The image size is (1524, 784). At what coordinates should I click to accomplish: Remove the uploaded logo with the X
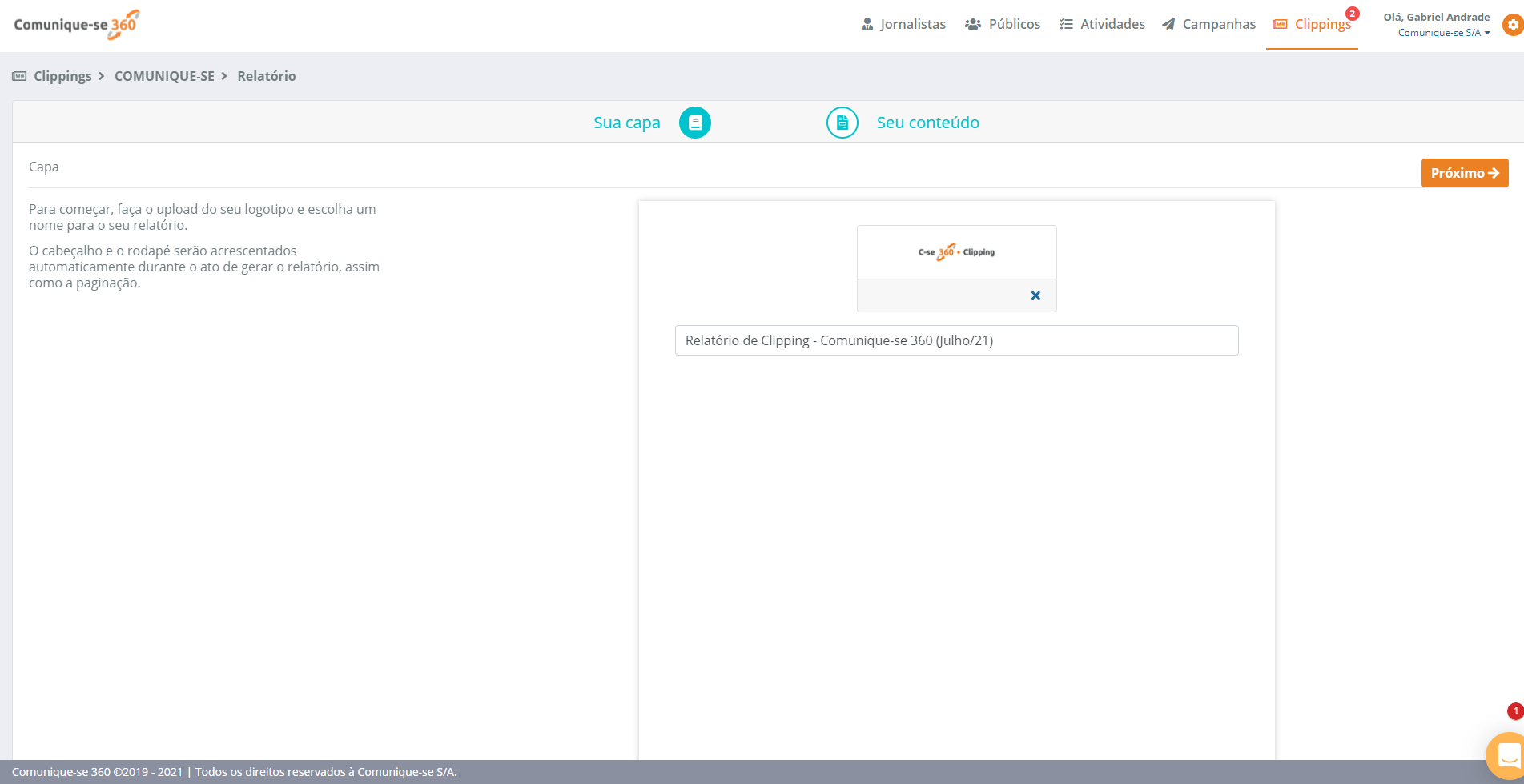click(1035, 296)
